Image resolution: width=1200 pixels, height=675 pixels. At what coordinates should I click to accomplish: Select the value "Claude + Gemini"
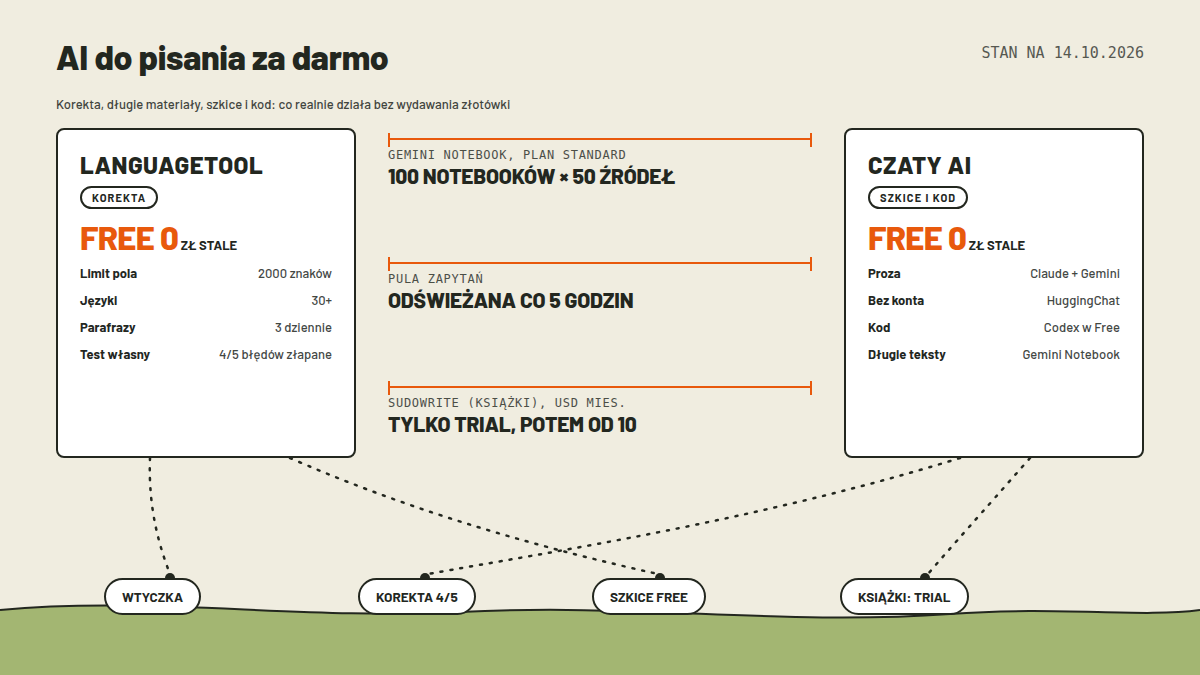[x=1075, y=273]
